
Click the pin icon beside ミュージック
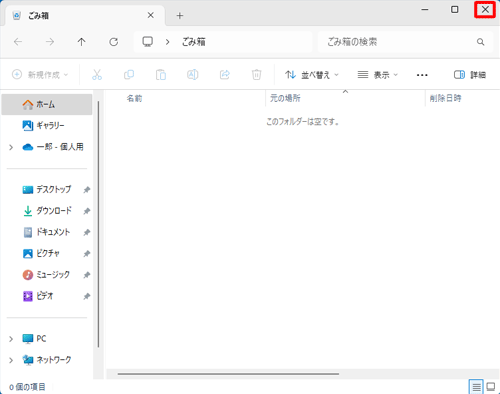(x=87, y=275)
